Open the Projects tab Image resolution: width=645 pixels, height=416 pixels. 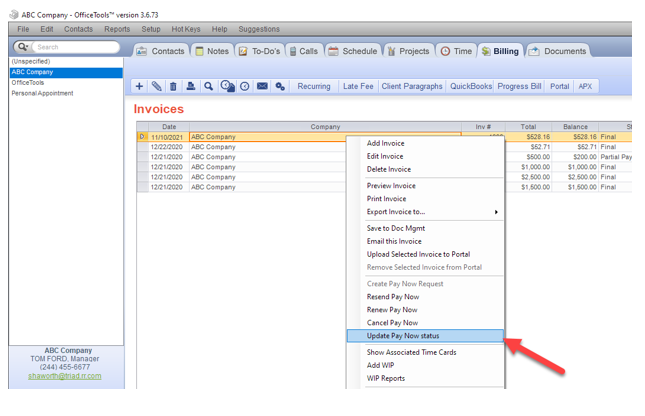(x=409, y=51)
